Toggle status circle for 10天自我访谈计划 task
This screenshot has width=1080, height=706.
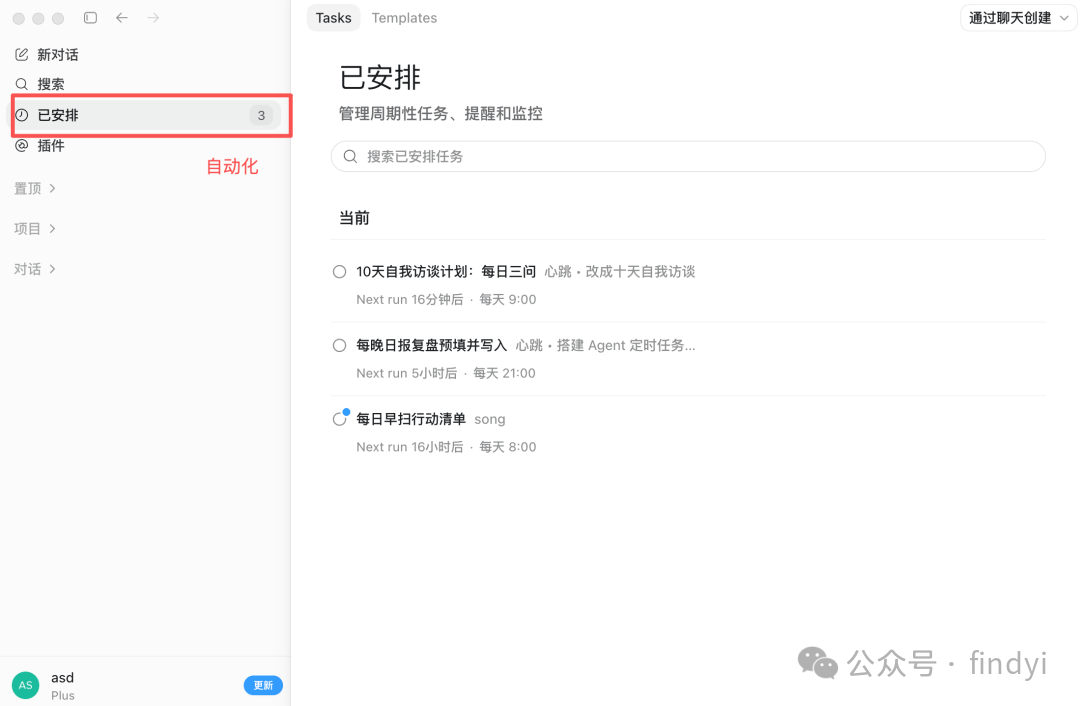tap(340, 271)
